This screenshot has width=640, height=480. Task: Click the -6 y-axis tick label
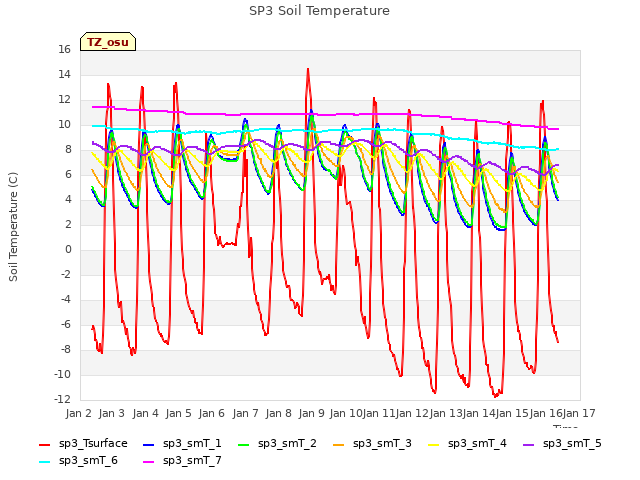[x=66, y=324]
